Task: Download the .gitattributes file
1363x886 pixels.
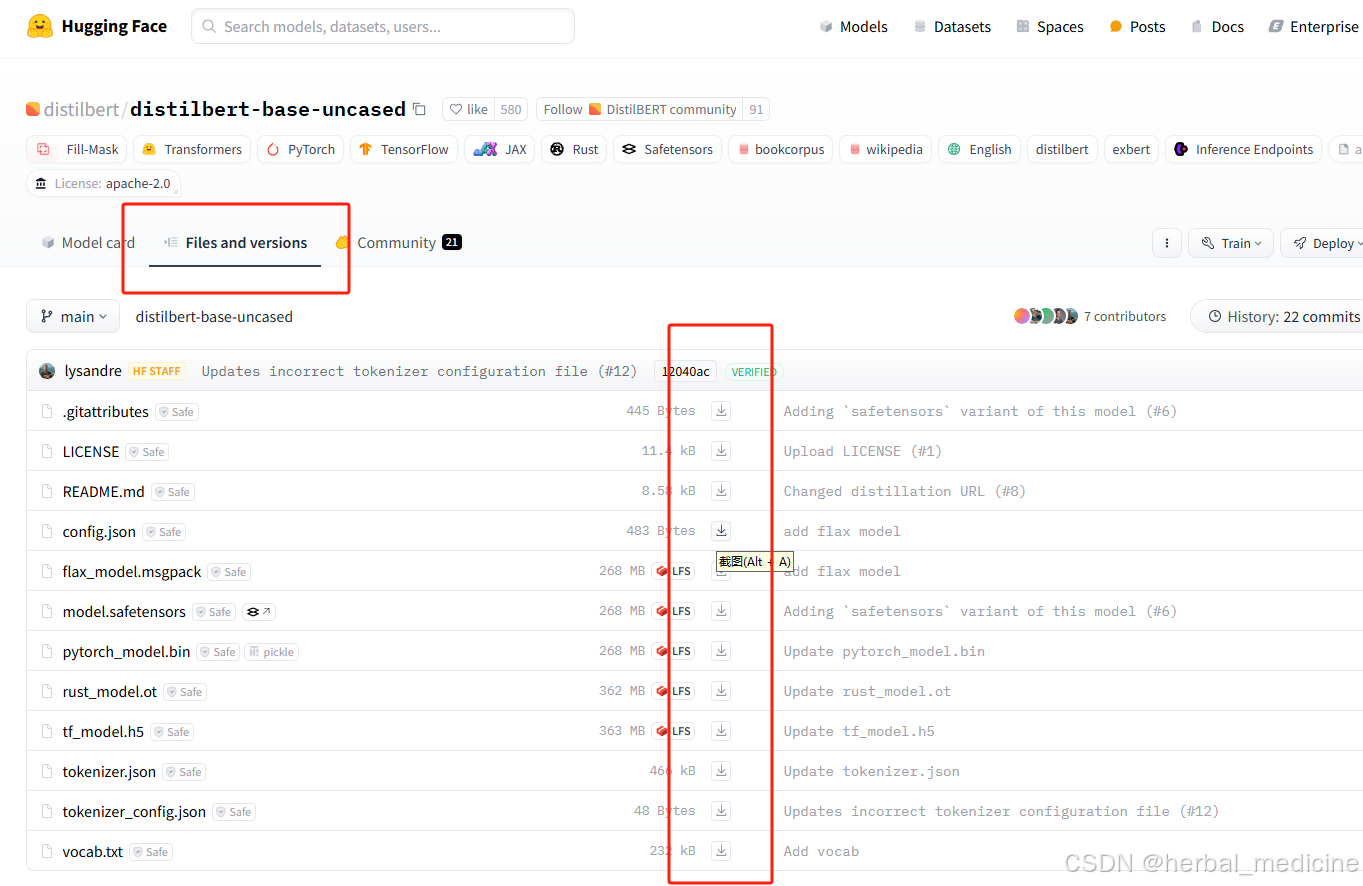Action: [x=721, y=411]
